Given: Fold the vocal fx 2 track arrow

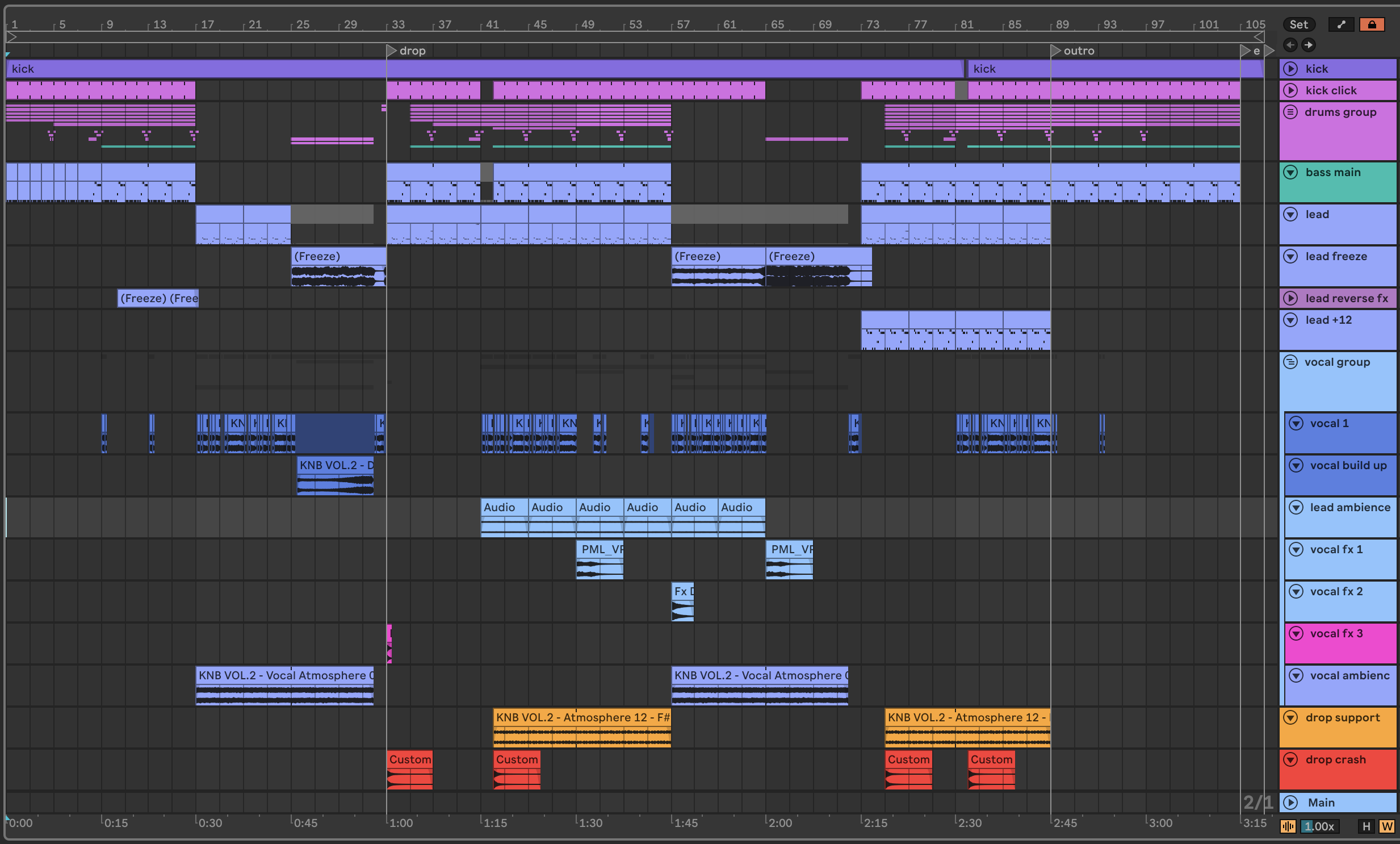Looking at the screenshot, I should pos(1296,592).
